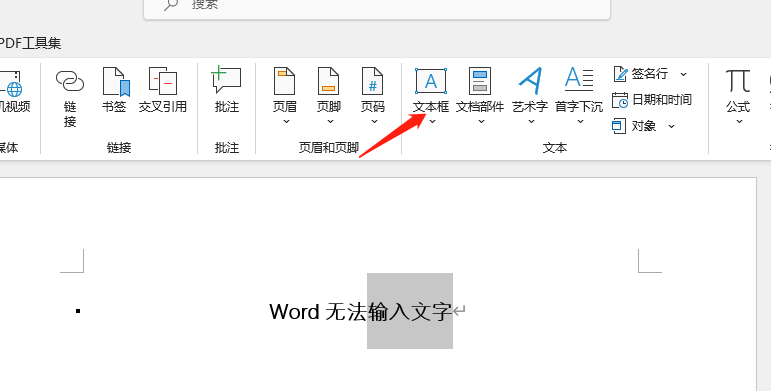Click the Equation (公式) pi icon
Screen dimensions: 771x391
click(738, 81)
